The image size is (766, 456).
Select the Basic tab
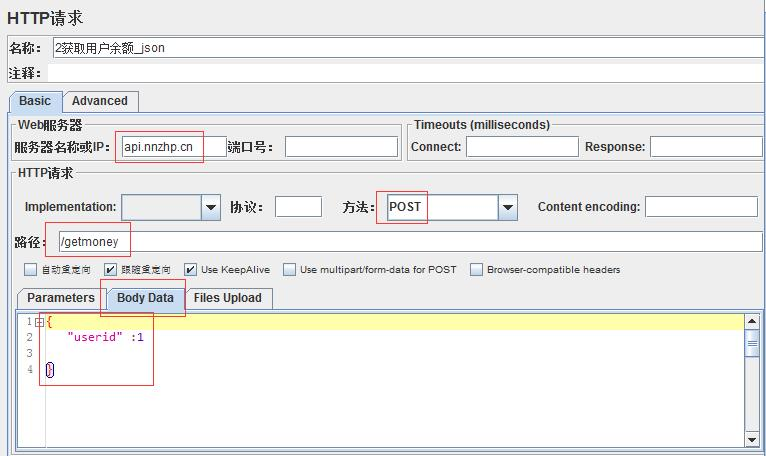[35, 102]
